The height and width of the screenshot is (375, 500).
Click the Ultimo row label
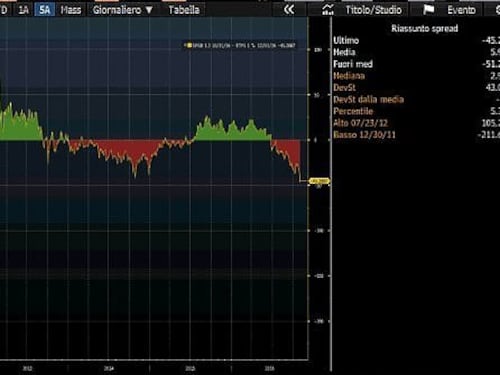(346, 40)
